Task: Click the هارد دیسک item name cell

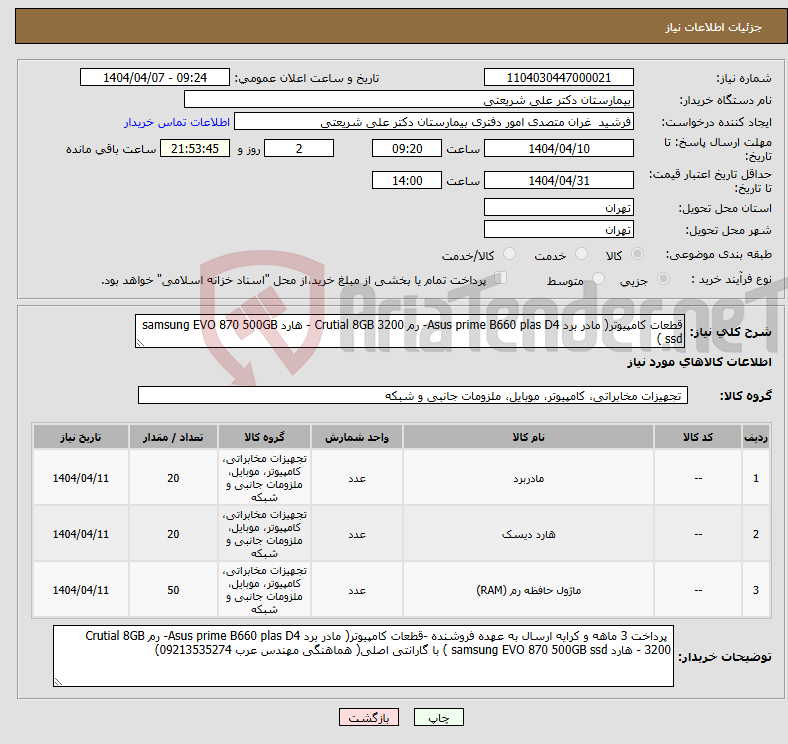Action: (528, 534)
